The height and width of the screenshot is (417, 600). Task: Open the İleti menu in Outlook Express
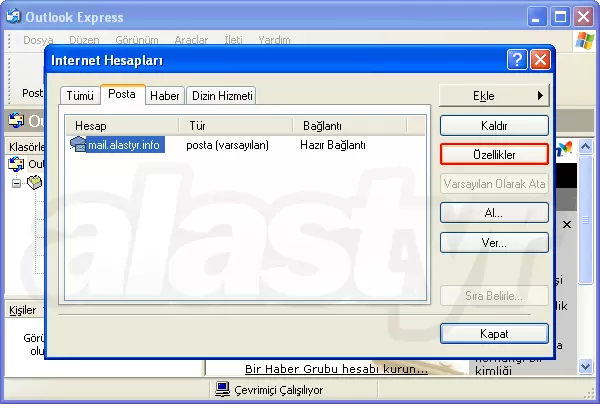pyautogui.click(x=233, y=40)
